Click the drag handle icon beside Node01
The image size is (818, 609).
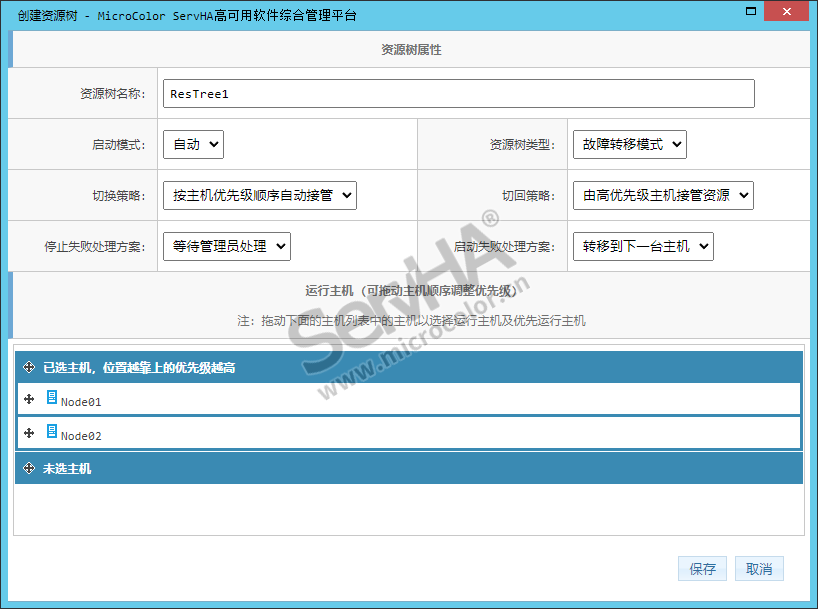[x=29, y=400]
